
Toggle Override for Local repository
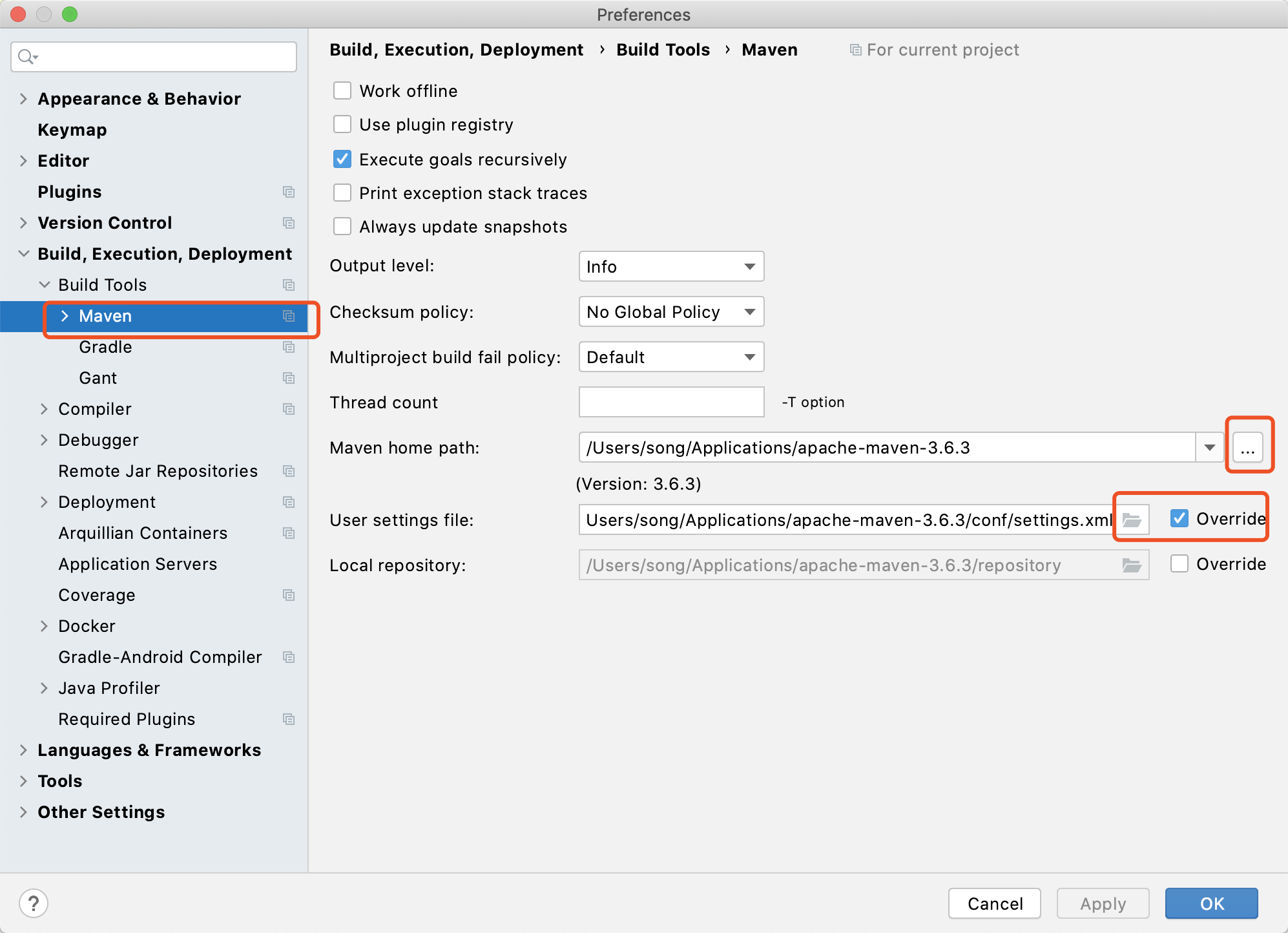(1179, 563)
